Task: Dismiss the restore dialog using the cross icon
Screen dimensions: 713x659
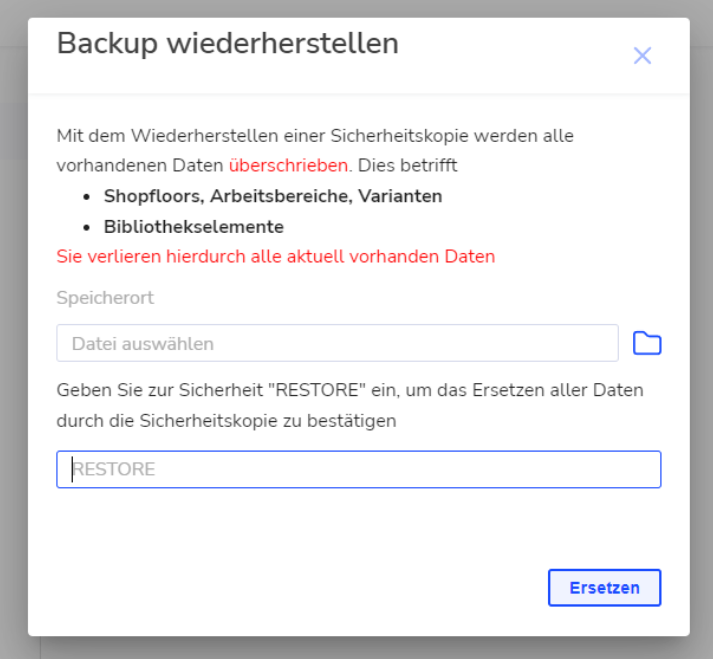Action: coord(642,55)
